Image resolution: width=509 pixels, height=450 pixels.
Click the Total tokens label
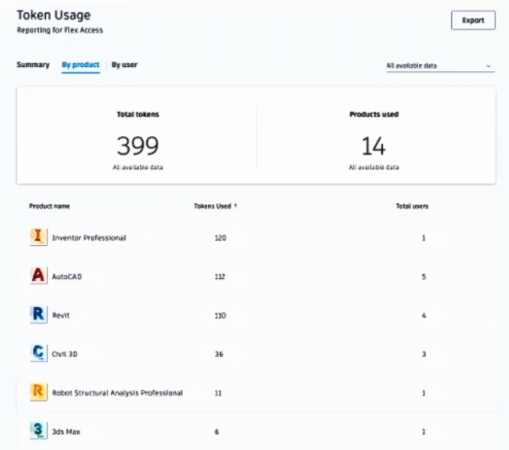click(138, 114)
